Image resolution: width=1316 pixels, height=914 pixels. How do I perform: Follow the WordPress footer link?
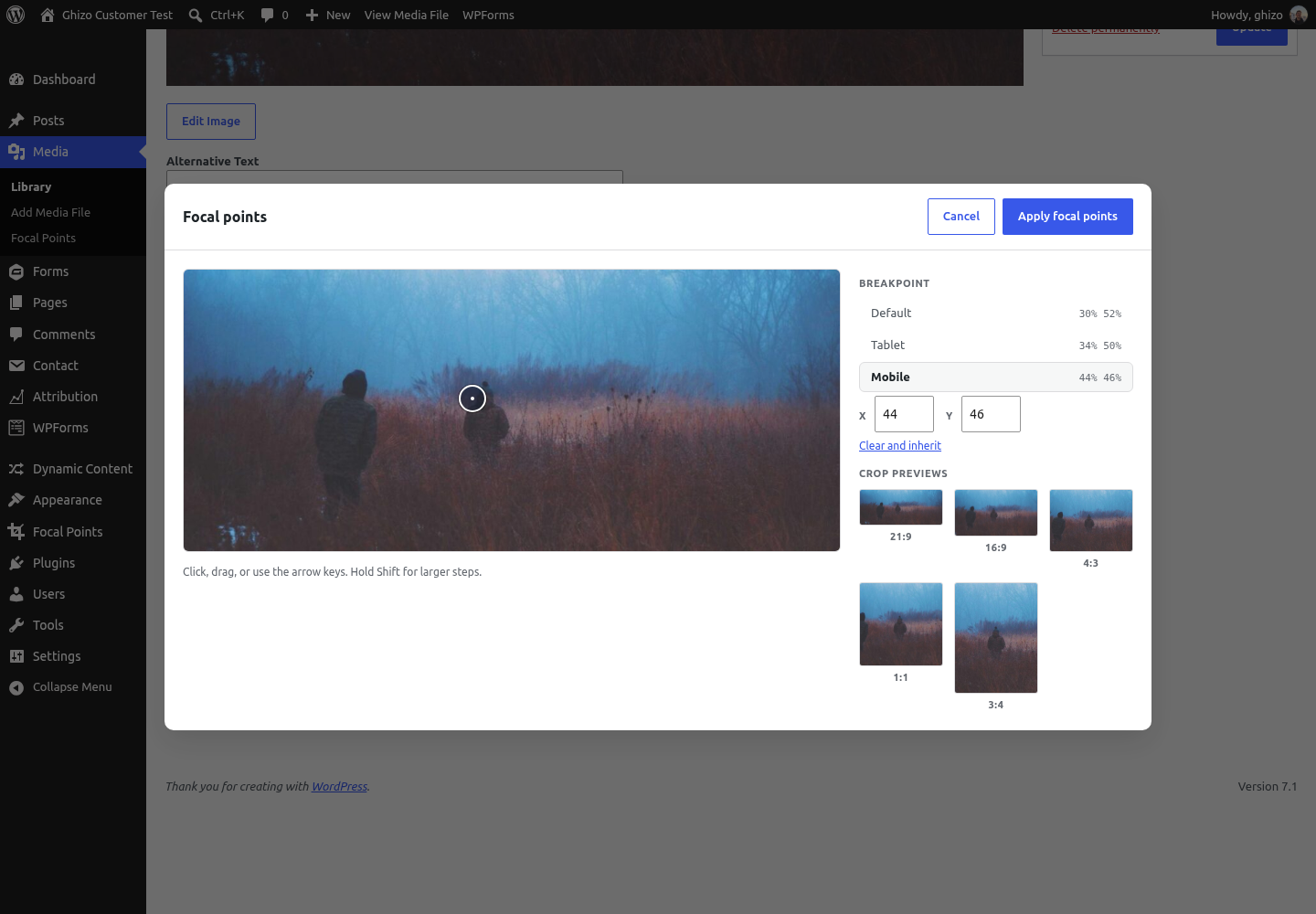point(339,786)
